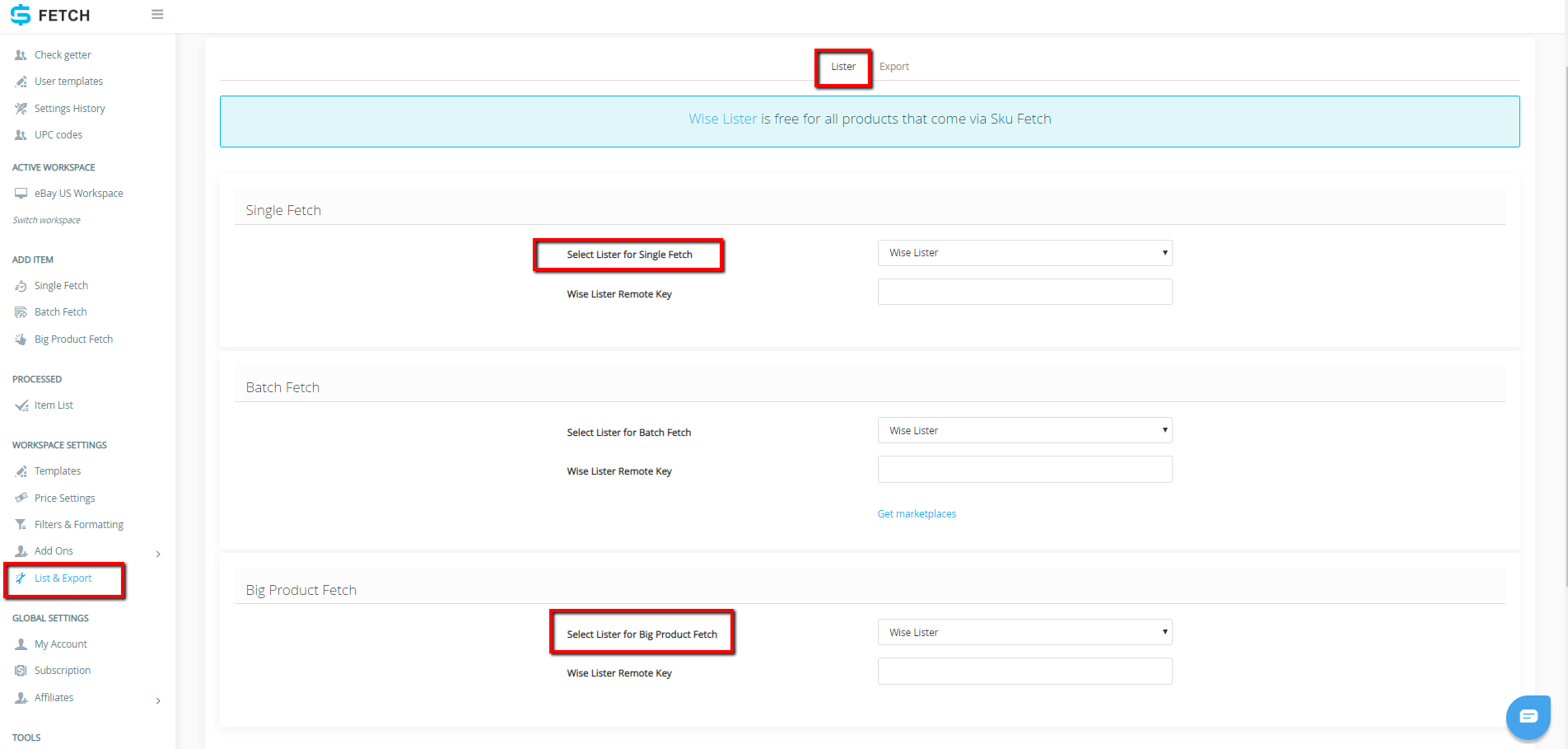This screenshot has height=749, width=1568.
Task: Click the Select Lister for Batch Fetch label
Action: [x=629, y=433]
